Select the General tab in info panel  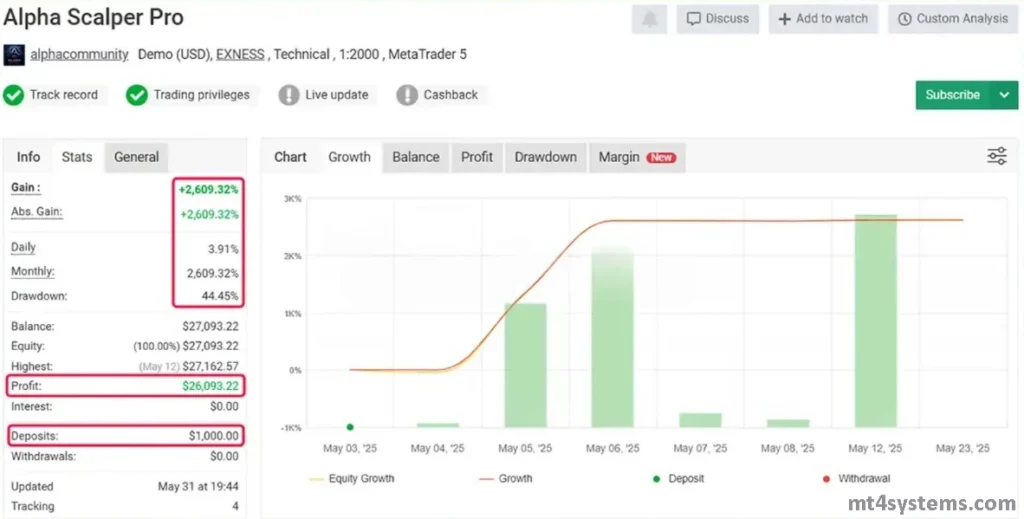(136, 157)
